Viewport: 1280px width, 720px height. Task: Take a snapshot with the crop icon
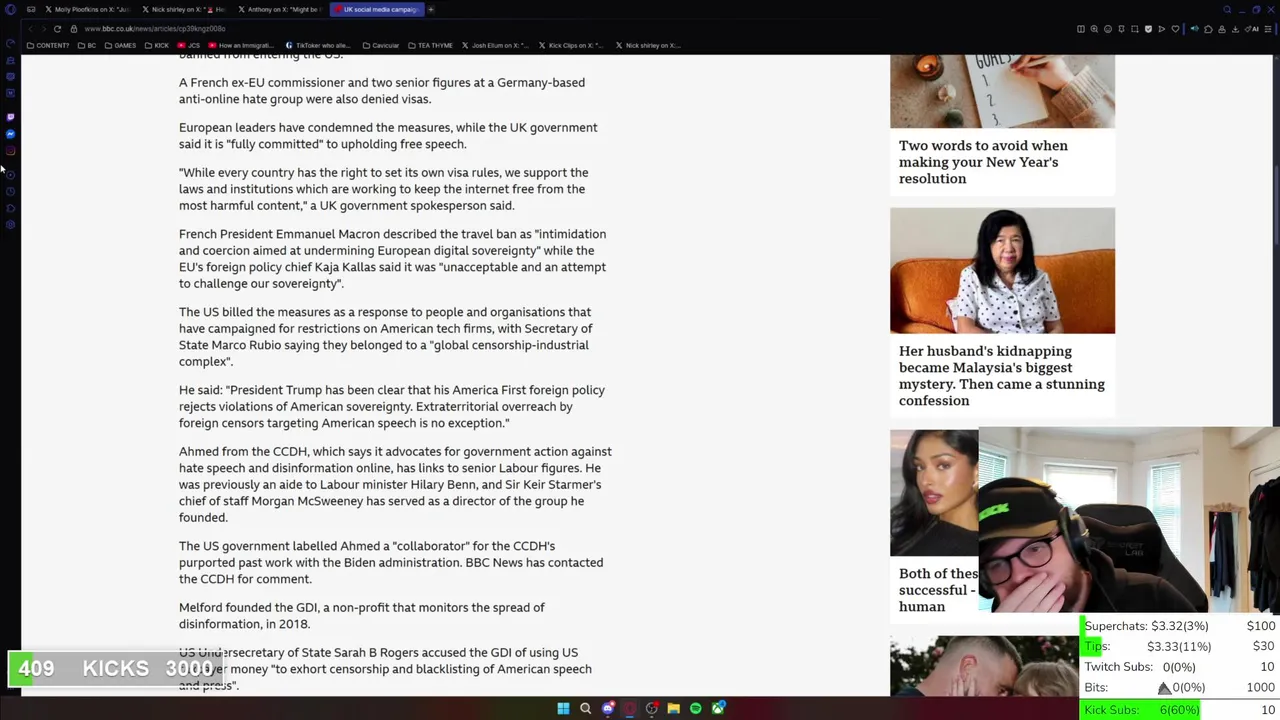pos(1135,29)
